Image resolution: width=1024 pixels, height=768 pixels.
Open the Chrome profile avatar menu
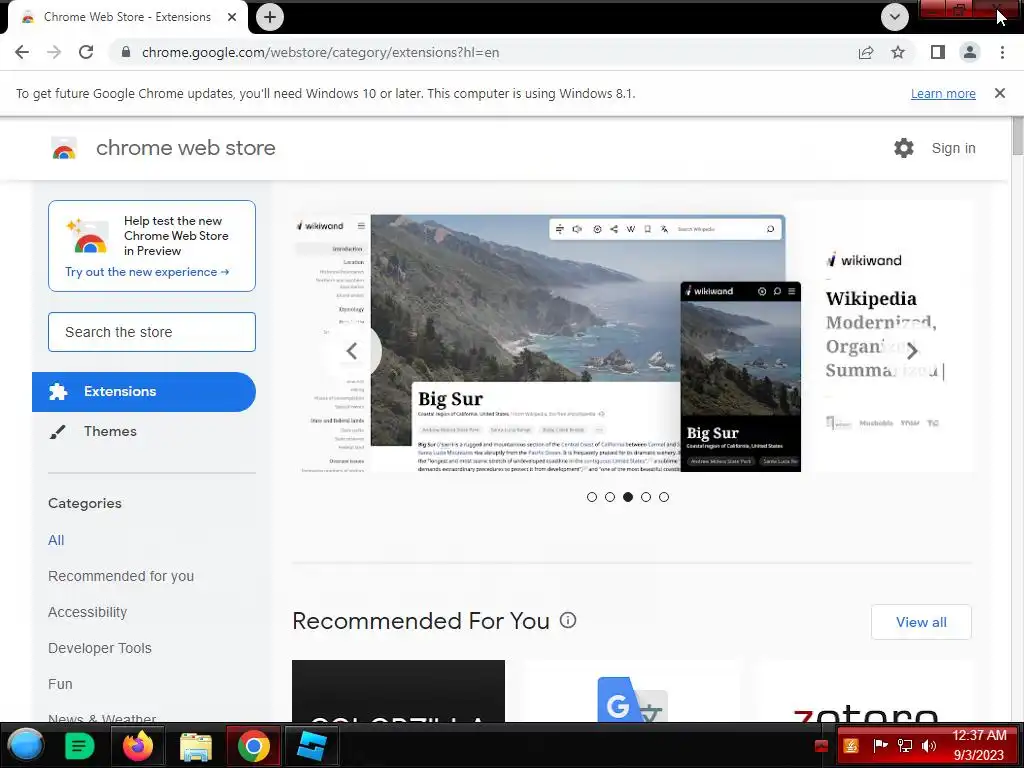[x=970, y=52]
